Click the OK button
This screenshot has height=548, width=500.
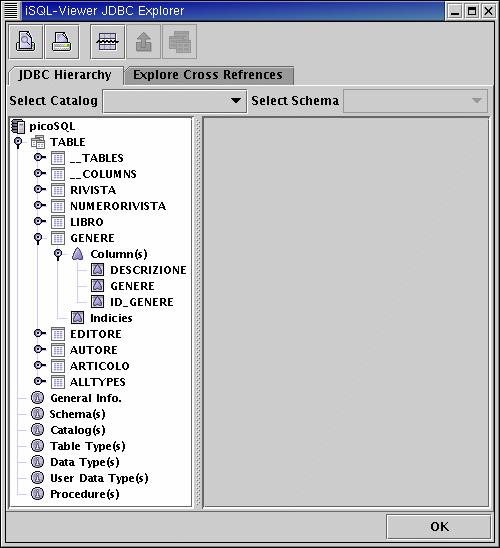click(439, 526)
